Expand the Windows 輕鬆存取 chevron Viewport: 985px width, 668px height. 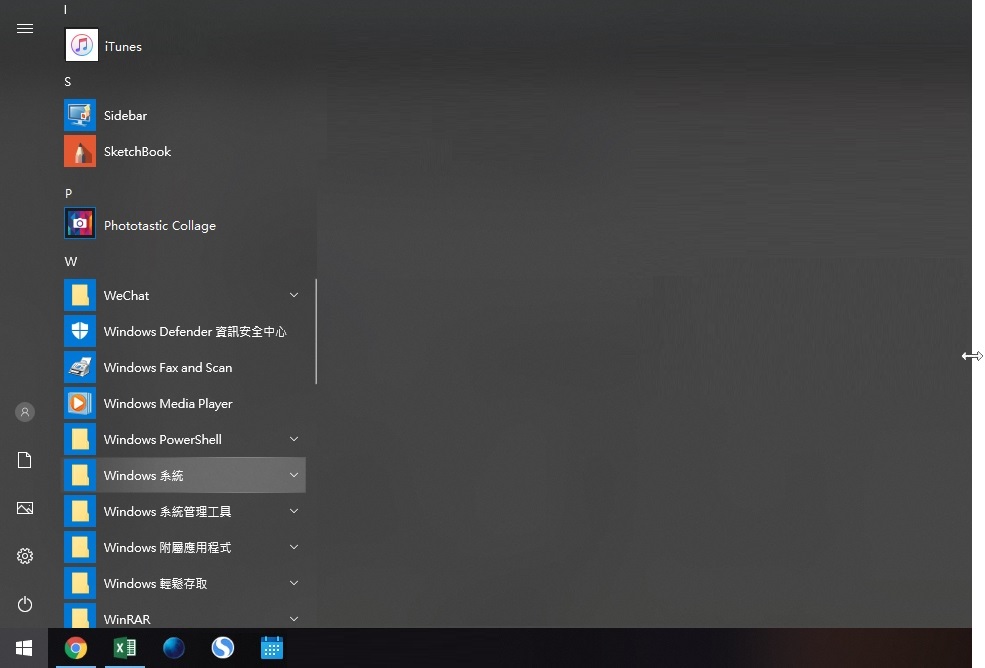[x=294, y=583]
